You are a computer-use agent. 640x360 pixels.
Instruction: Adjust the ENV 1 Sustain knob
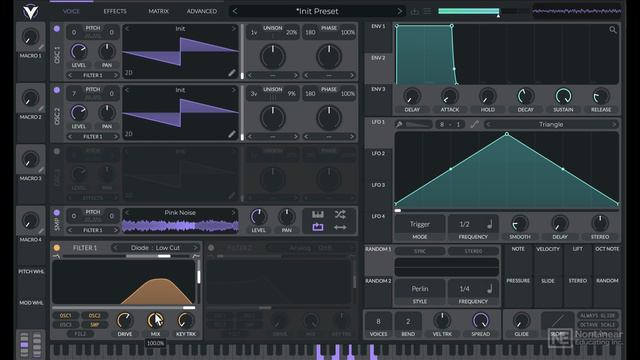pyautogui.click(x=563, y=96)
